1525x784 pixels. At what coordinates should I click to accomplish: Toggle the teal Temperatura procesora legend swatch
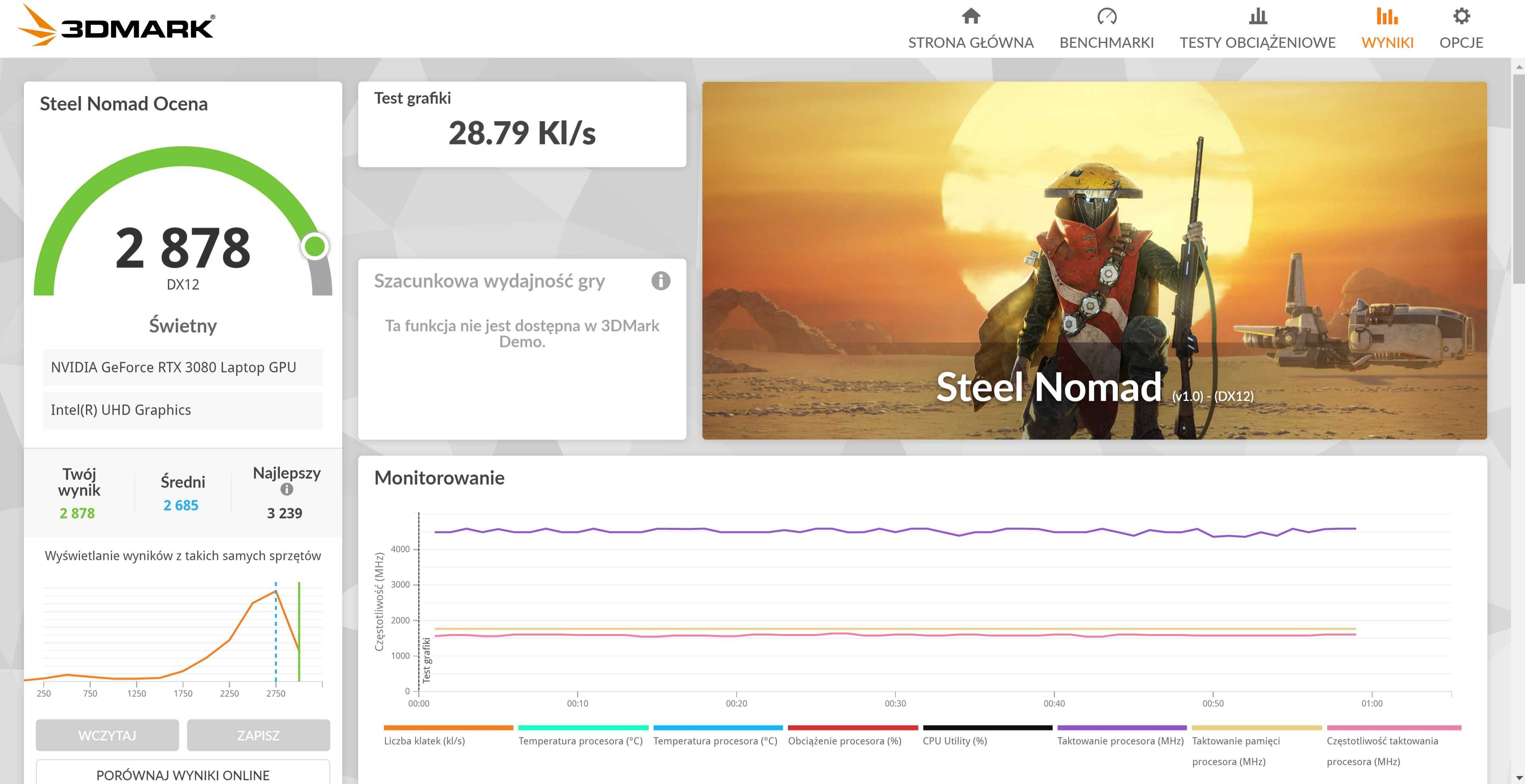tap(583, 727)
